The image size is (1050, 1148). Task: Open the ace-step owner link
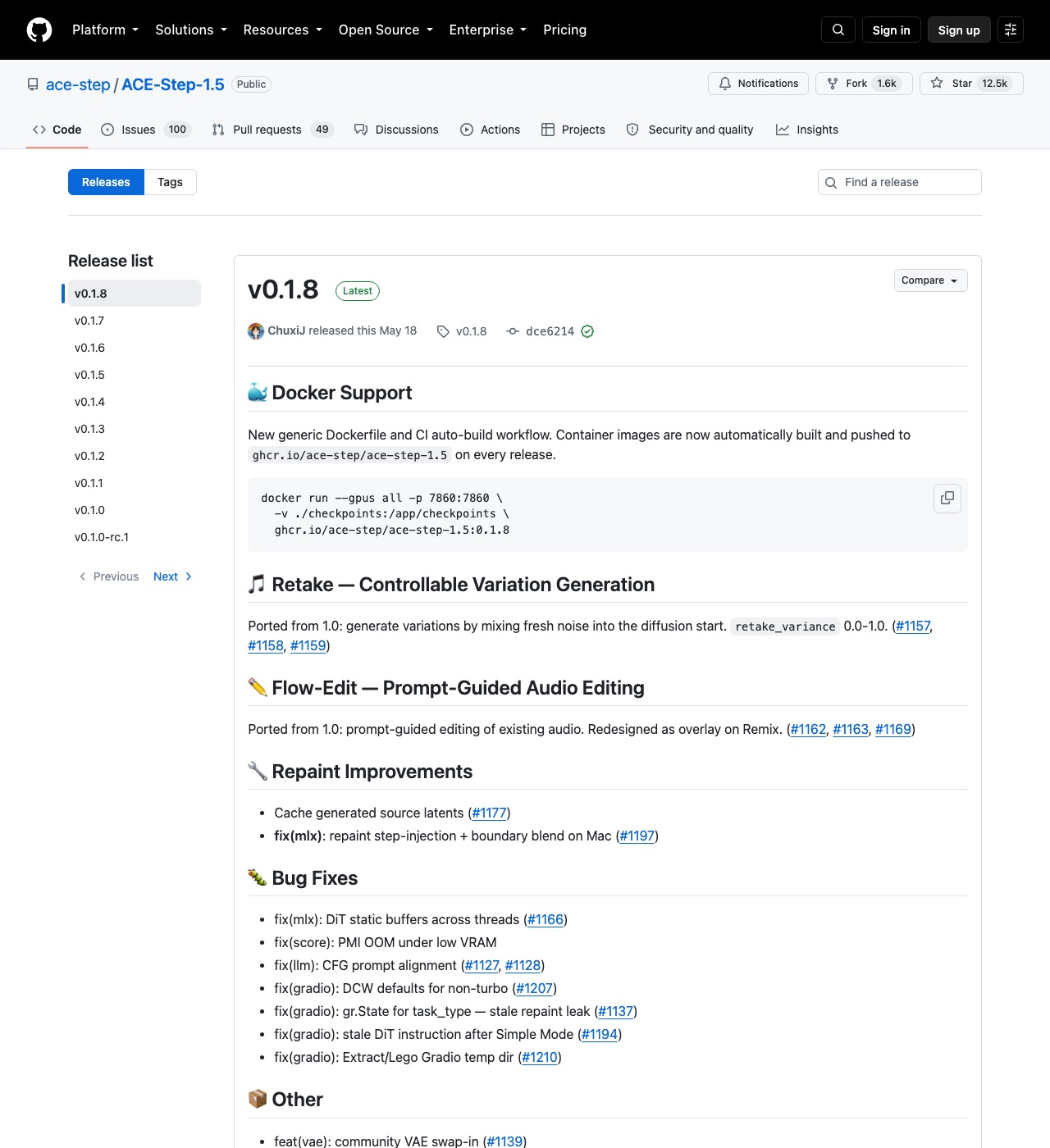pos(78,84)
